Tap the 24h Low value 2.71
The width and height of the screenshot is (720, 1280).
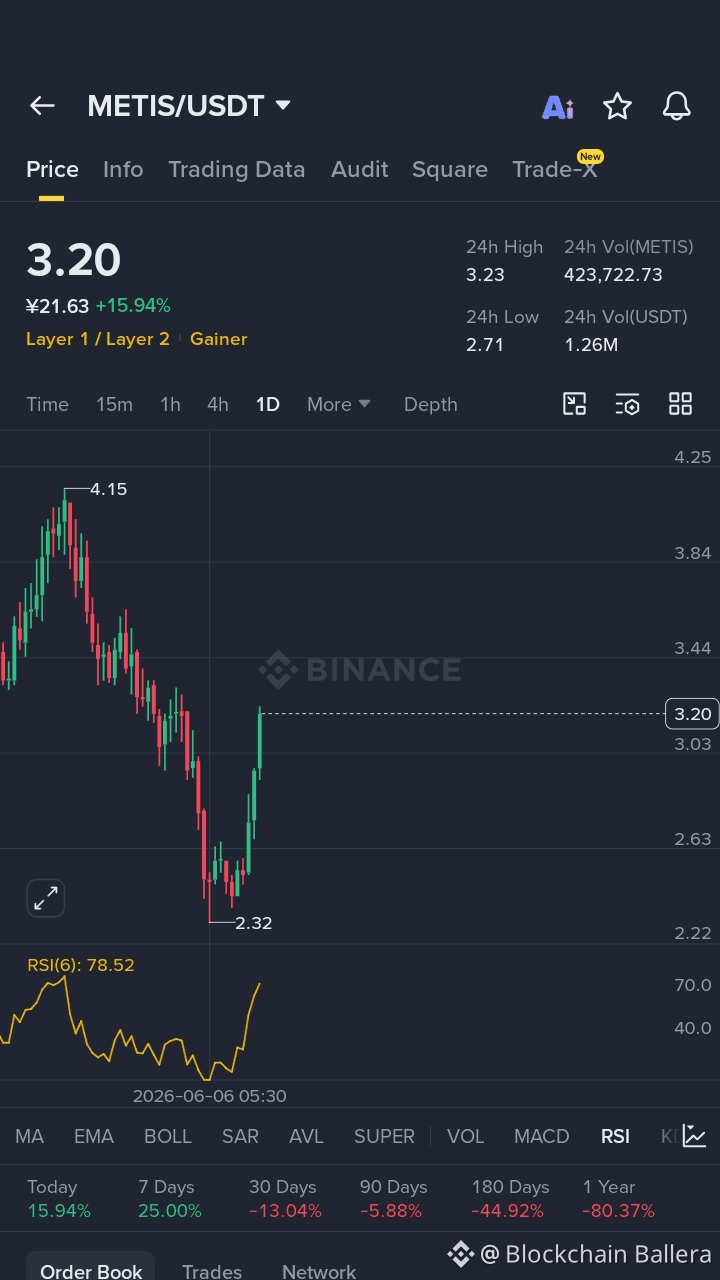click(x=485, y=345)
